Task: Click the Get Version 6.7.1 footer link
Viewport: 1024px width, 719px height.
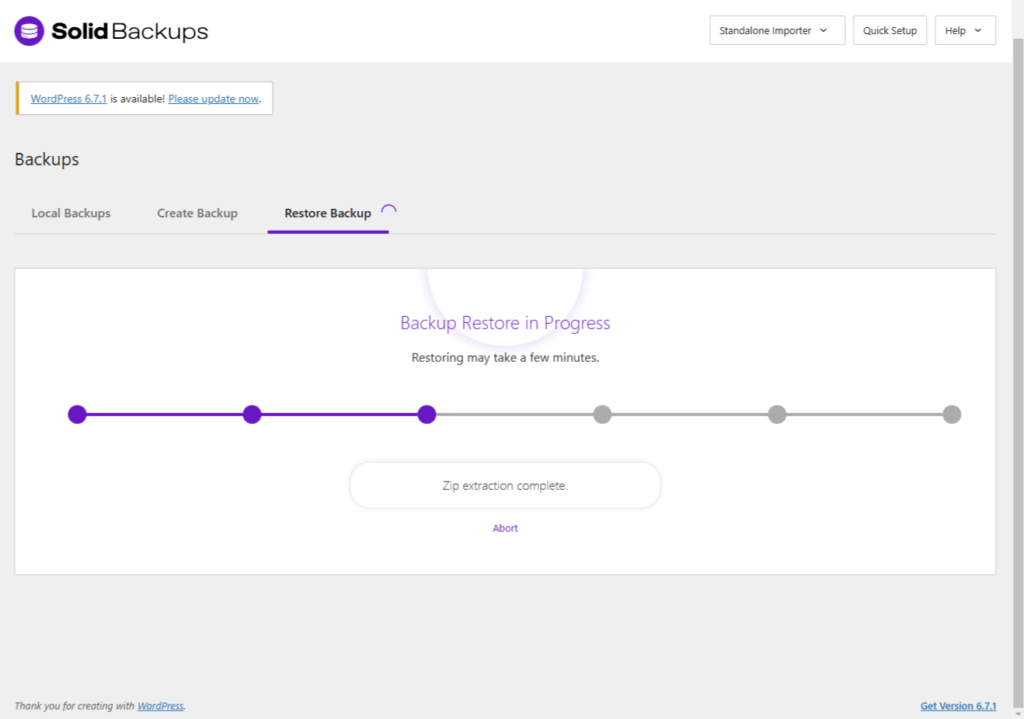Action: 958,706
